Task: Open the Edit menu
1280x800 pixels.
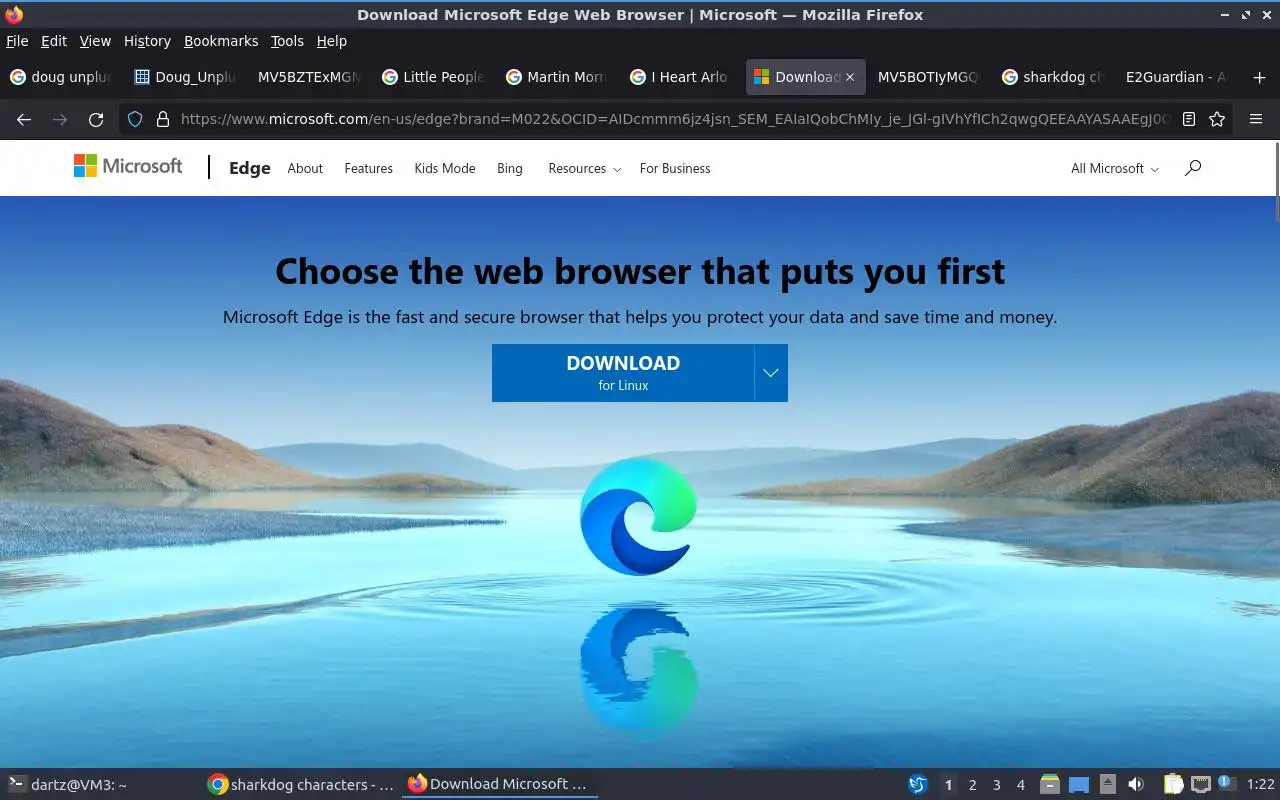Action: (54, 41)
